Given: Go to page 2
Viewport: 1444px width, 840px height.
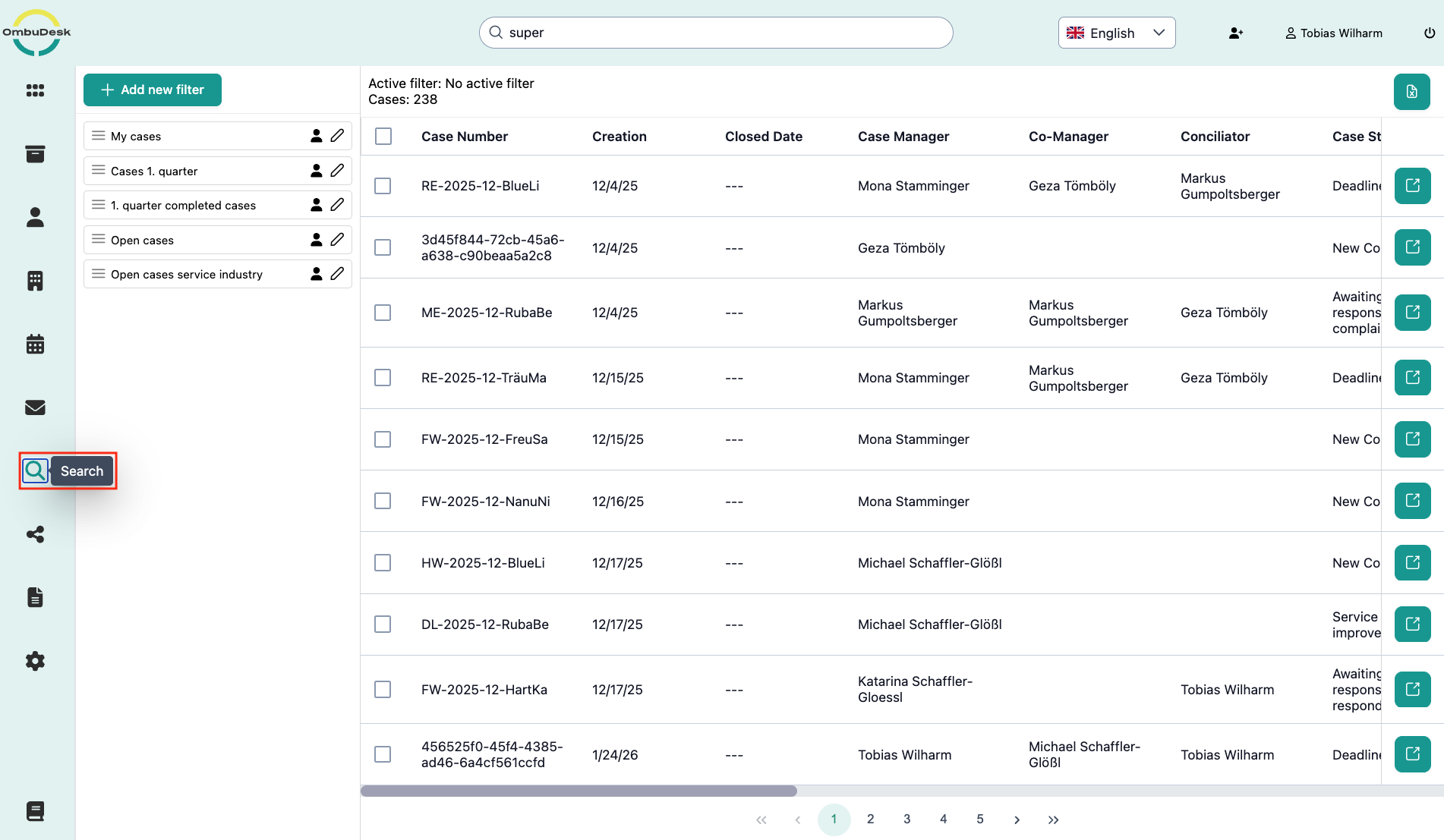Looking at the screenshot, I should point(871,820).
